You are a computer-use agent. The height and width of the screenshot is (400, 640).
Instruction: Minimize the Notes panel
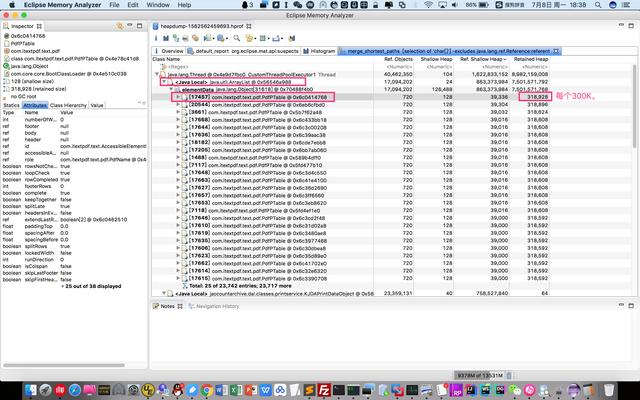(621, 305)
